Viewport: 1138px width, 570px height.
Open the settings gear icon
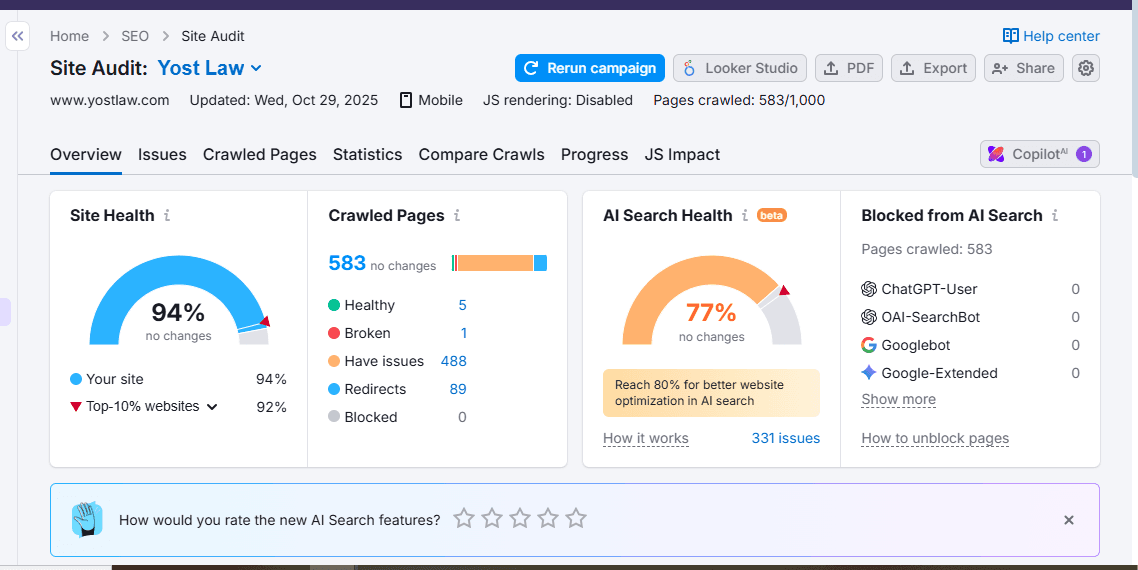click(1086, 68)
